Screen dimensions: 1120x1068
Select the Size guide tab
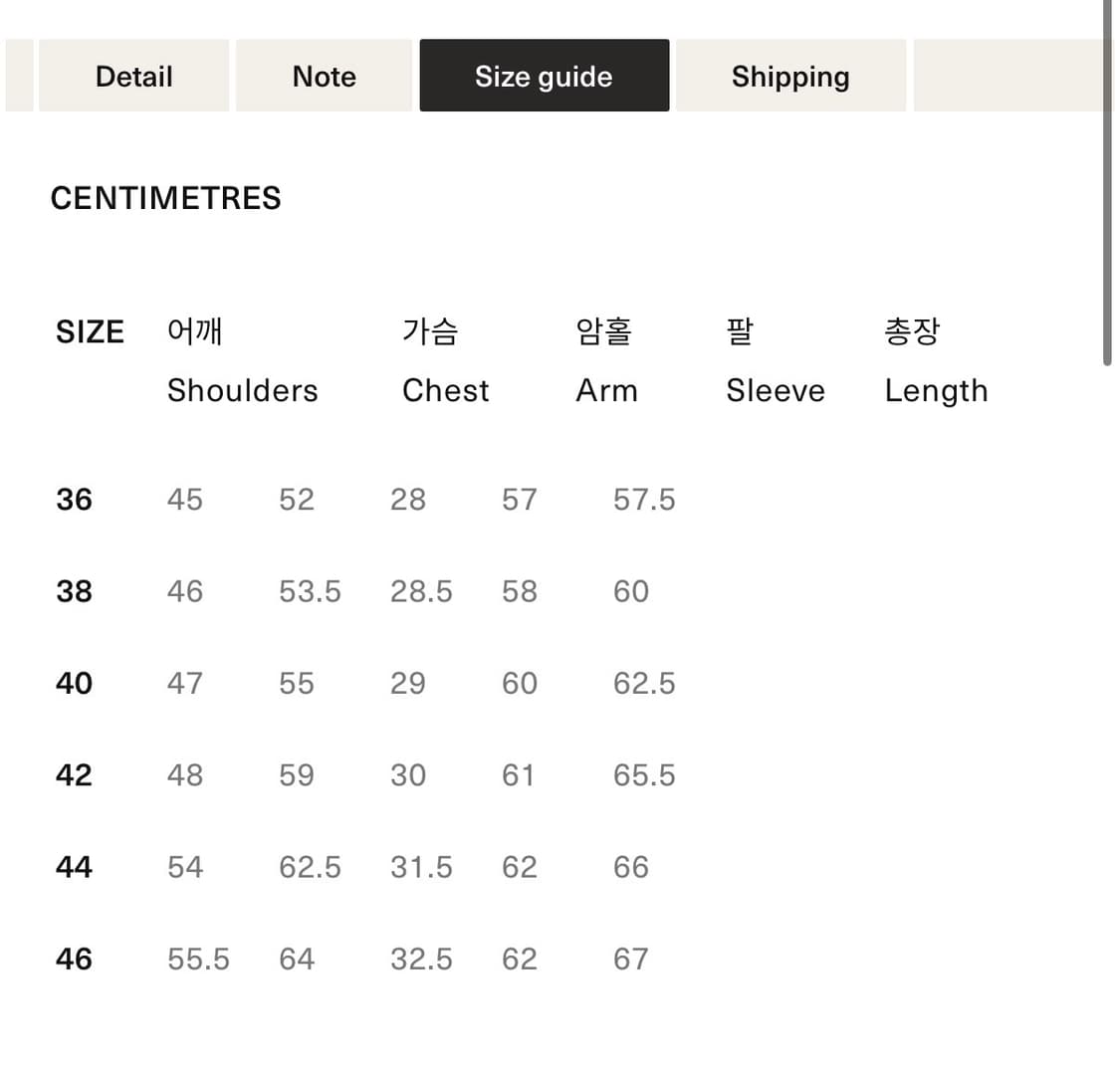544,77
